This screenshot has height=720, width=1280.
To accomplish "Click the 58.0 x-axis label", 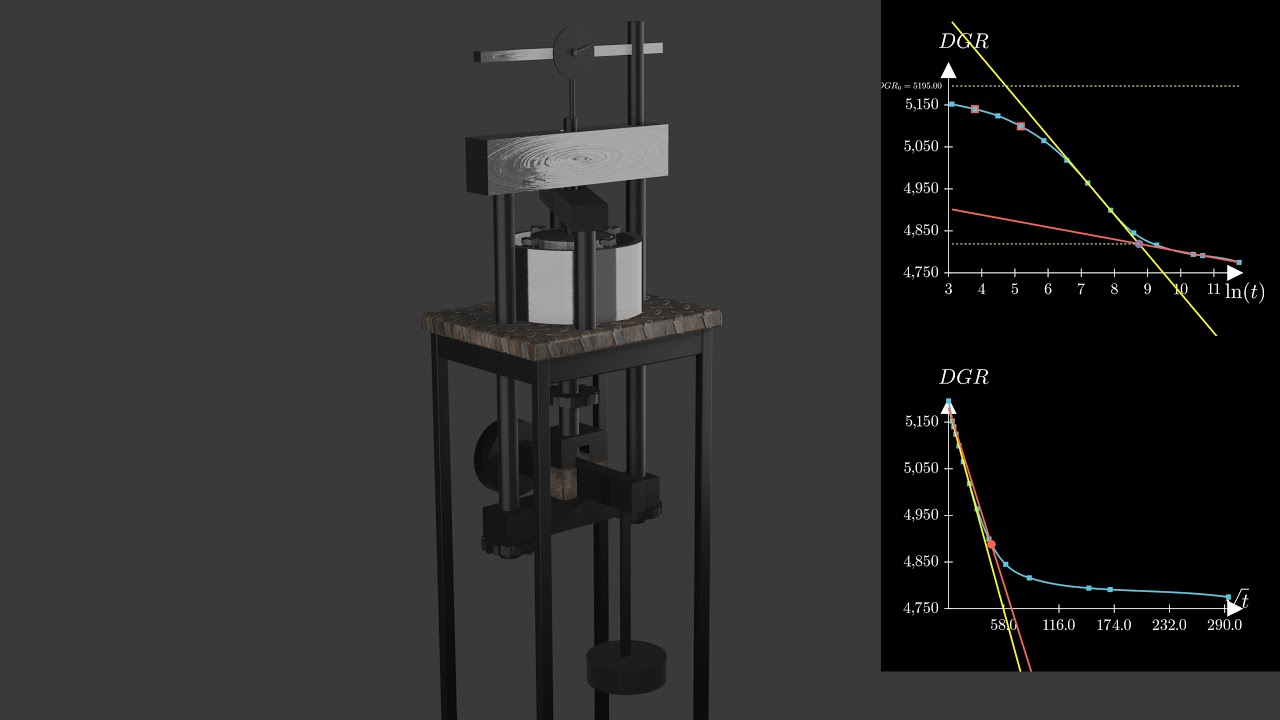I will click(1004, 625).
